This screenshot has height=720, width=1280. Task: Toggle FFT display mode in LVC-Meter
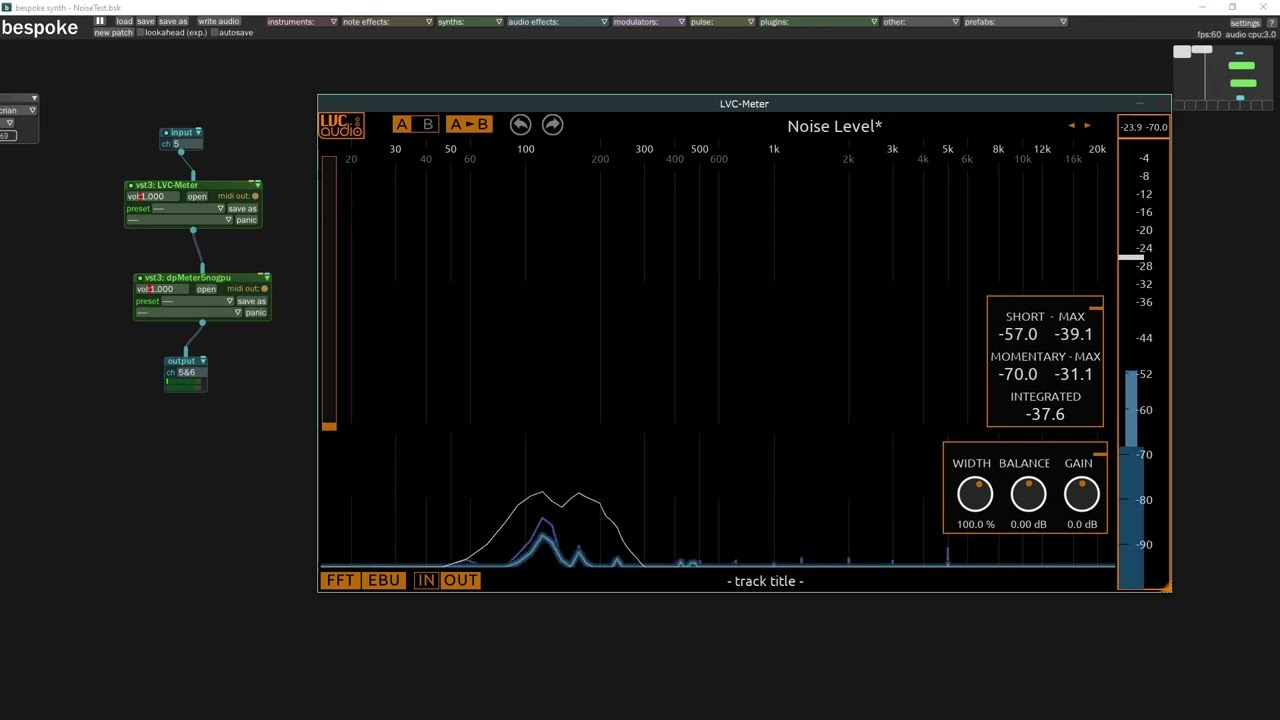(339, 580)
